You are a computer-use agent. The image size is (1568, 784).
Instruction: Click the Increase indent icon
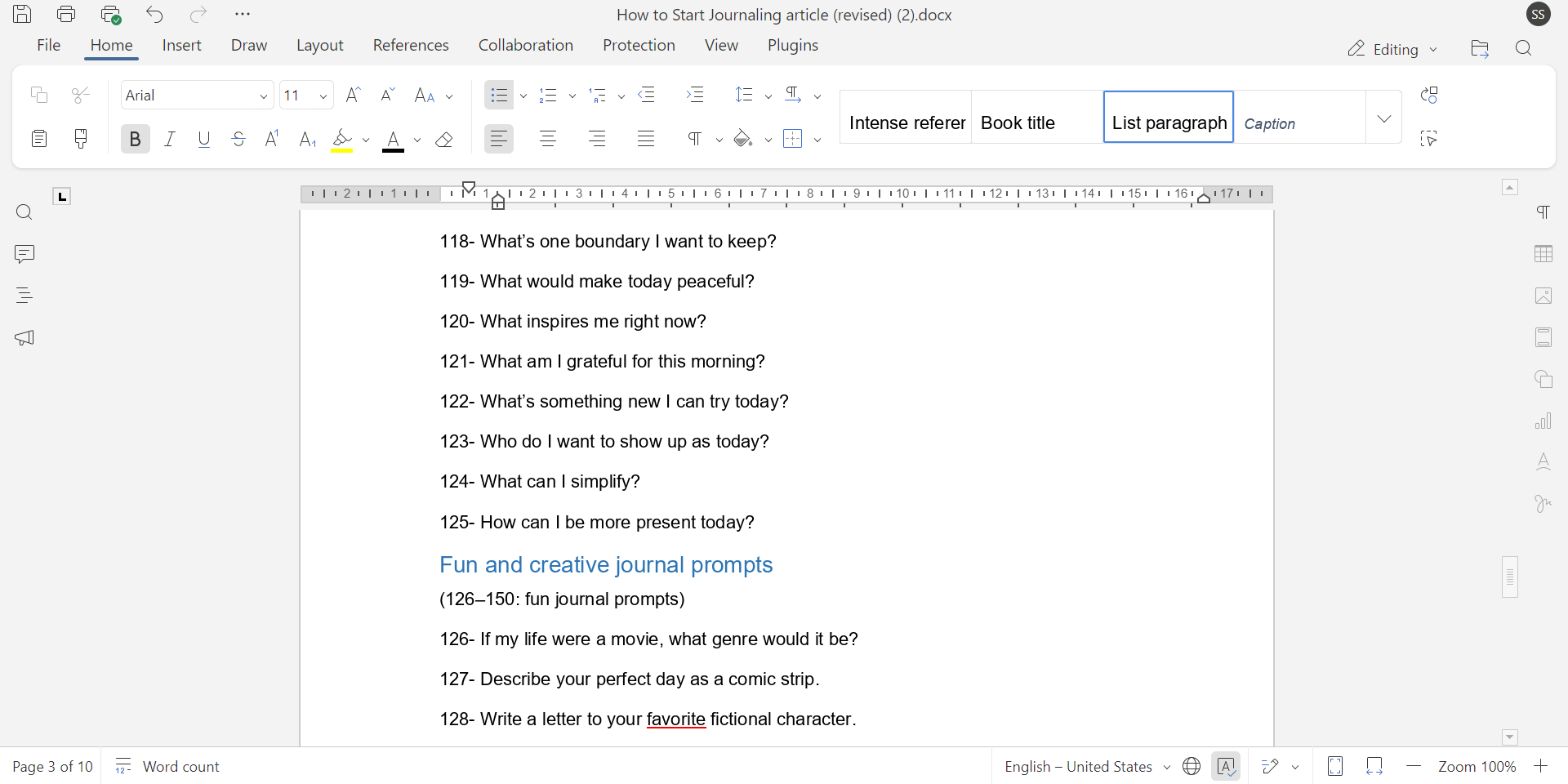[695, 96]
